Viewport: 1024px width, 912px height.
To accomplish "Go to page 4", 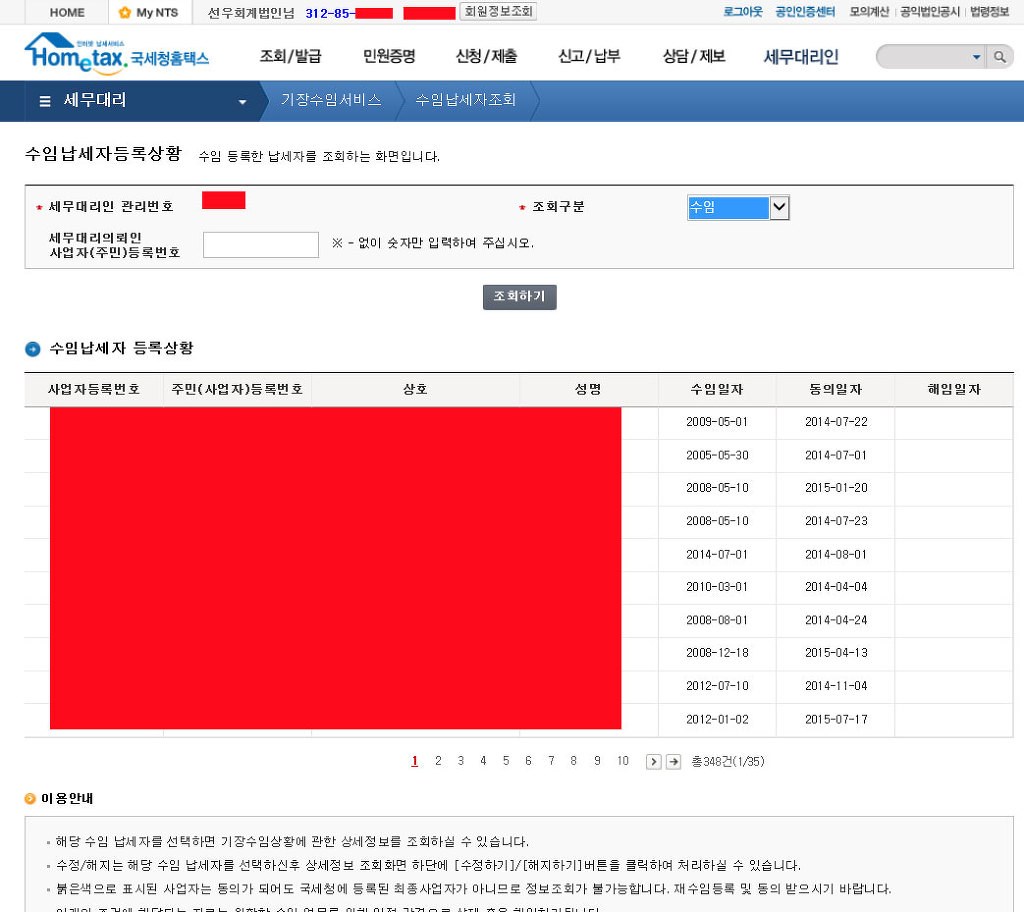I will pyautogui.click(x=483, y=761).
